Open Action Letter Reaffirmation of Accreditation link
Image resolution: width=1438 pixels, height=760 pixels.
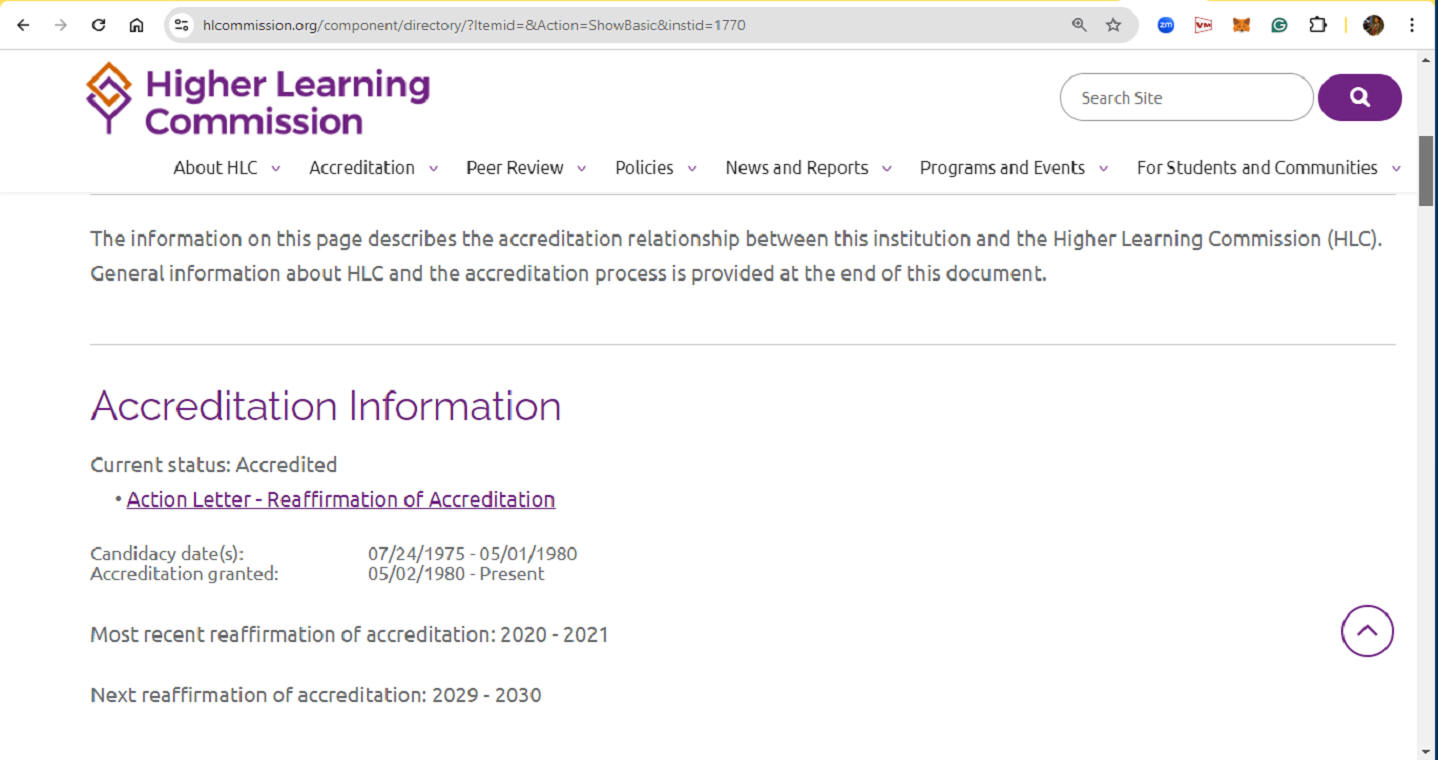click(x=340, y=500)
